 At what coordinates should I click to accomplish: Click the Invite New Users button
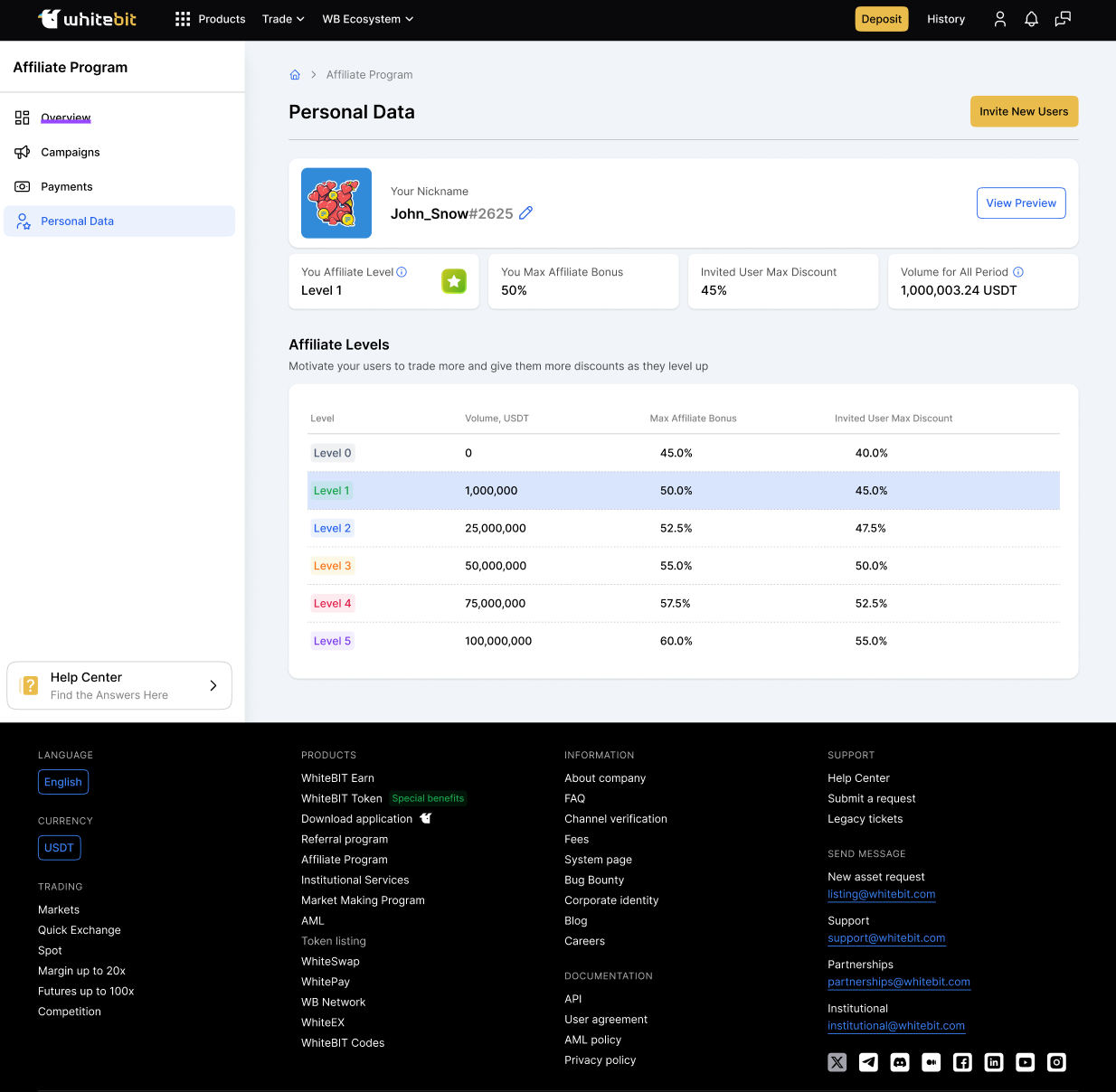point(1024,111)
